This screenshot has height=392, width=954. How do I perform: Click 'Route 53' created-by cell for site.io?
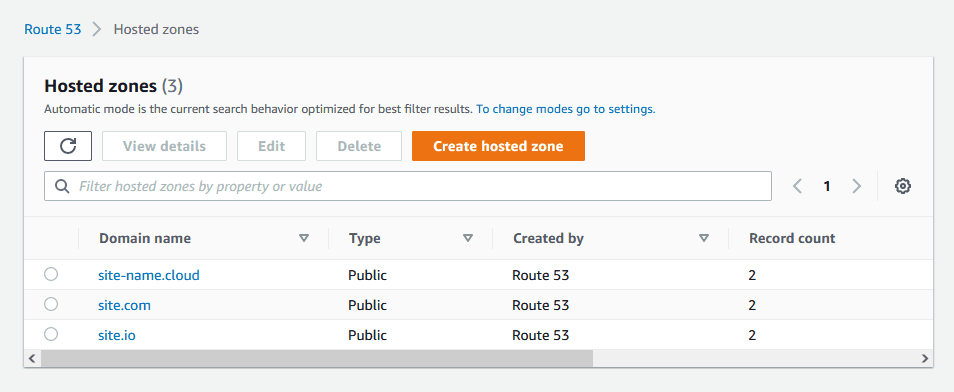(541, 335)
